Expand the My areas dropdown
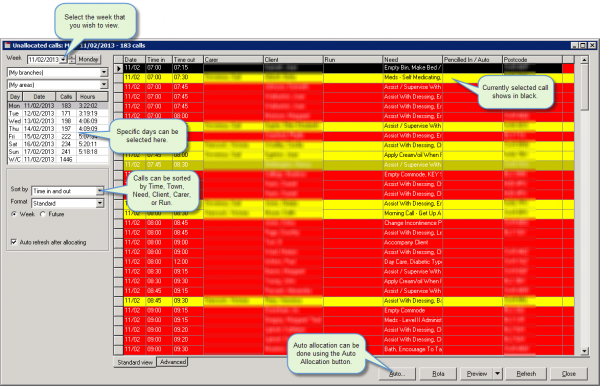This screenshot has height=386, width=600. [x=104, y=85]
